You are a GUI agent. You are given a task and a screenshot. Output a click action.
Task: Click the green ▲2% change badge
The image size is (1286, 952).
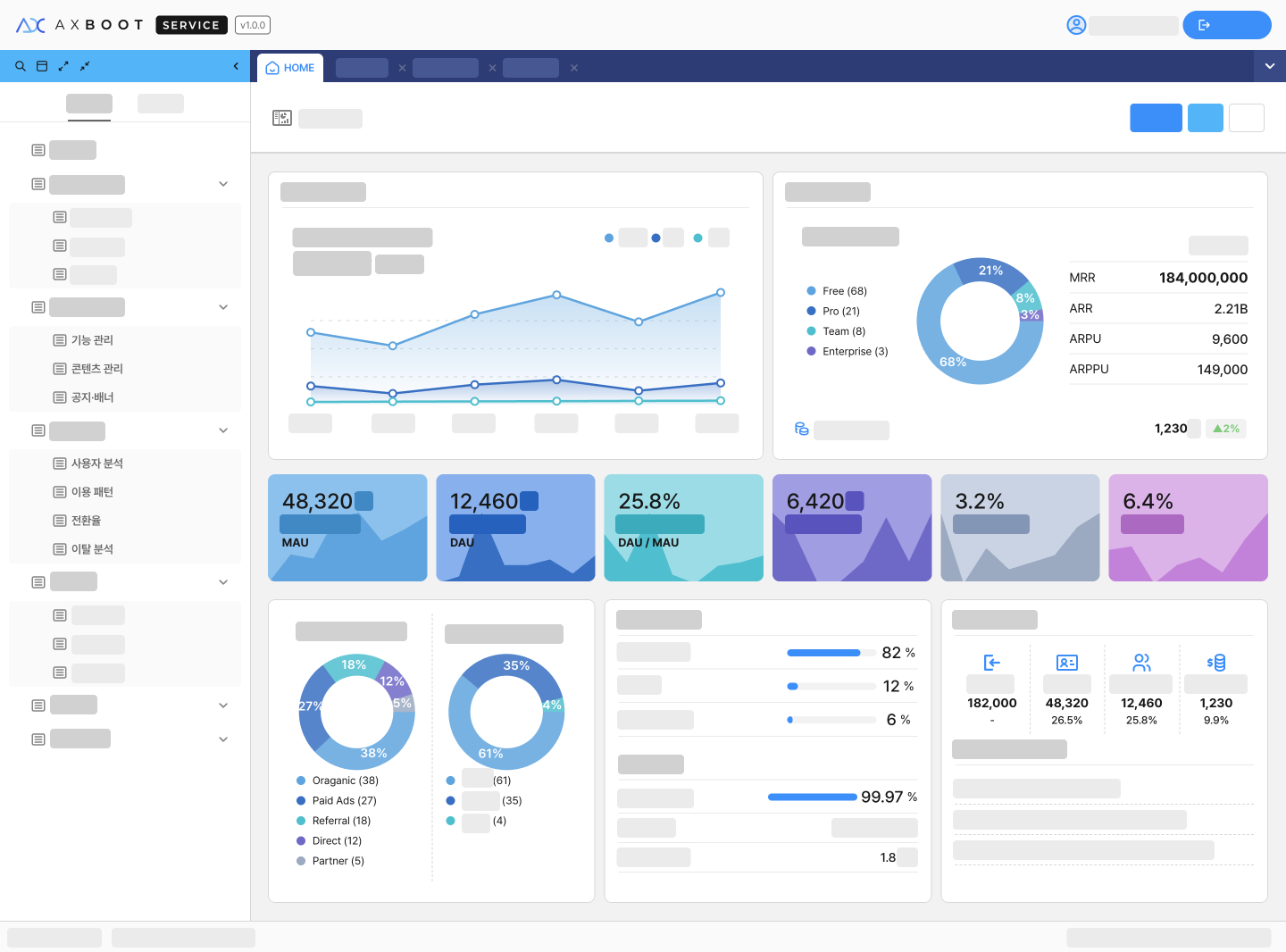pos(1226,429)
